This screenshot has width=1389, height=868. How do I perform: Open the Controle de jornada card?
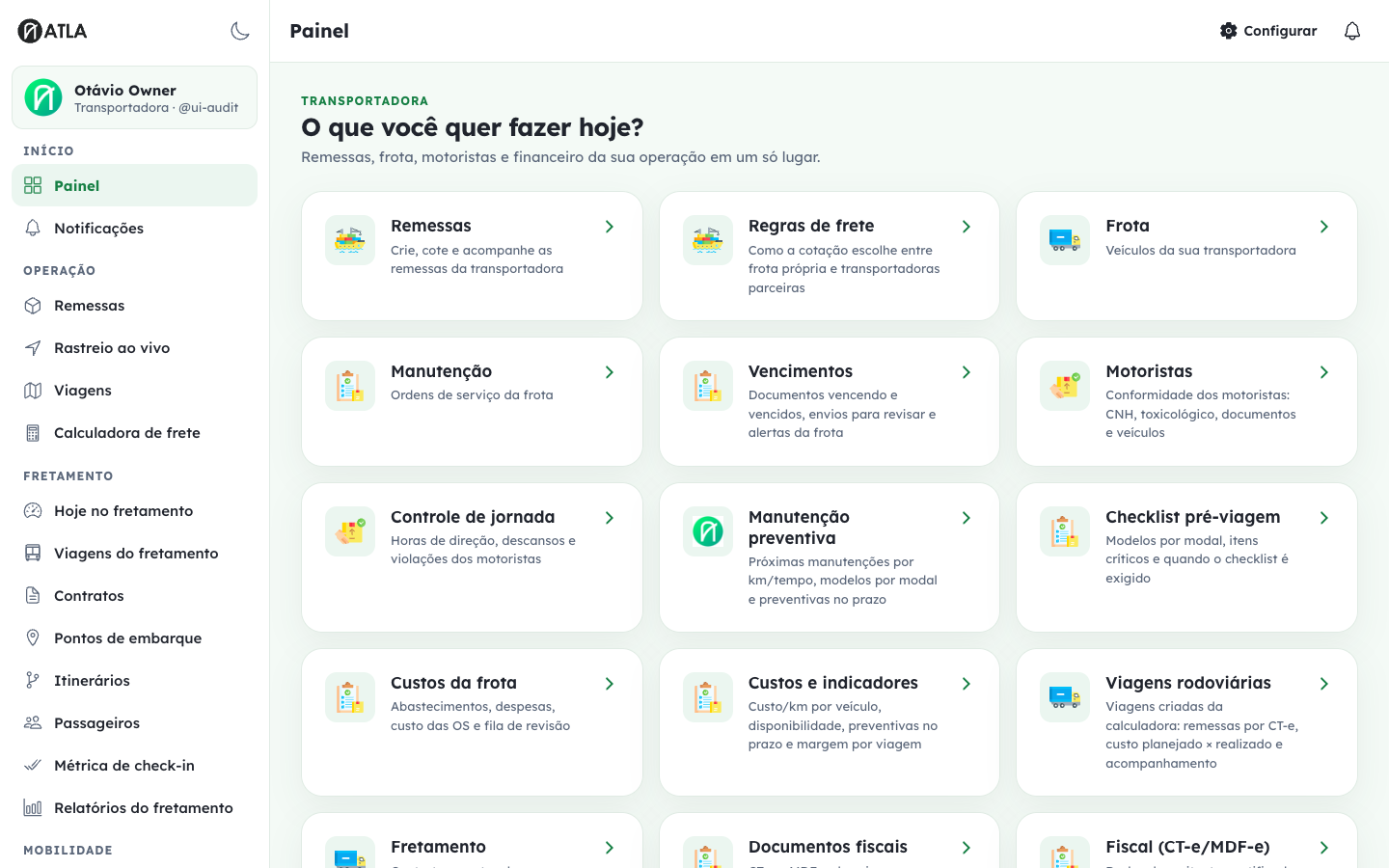[472, 557]
